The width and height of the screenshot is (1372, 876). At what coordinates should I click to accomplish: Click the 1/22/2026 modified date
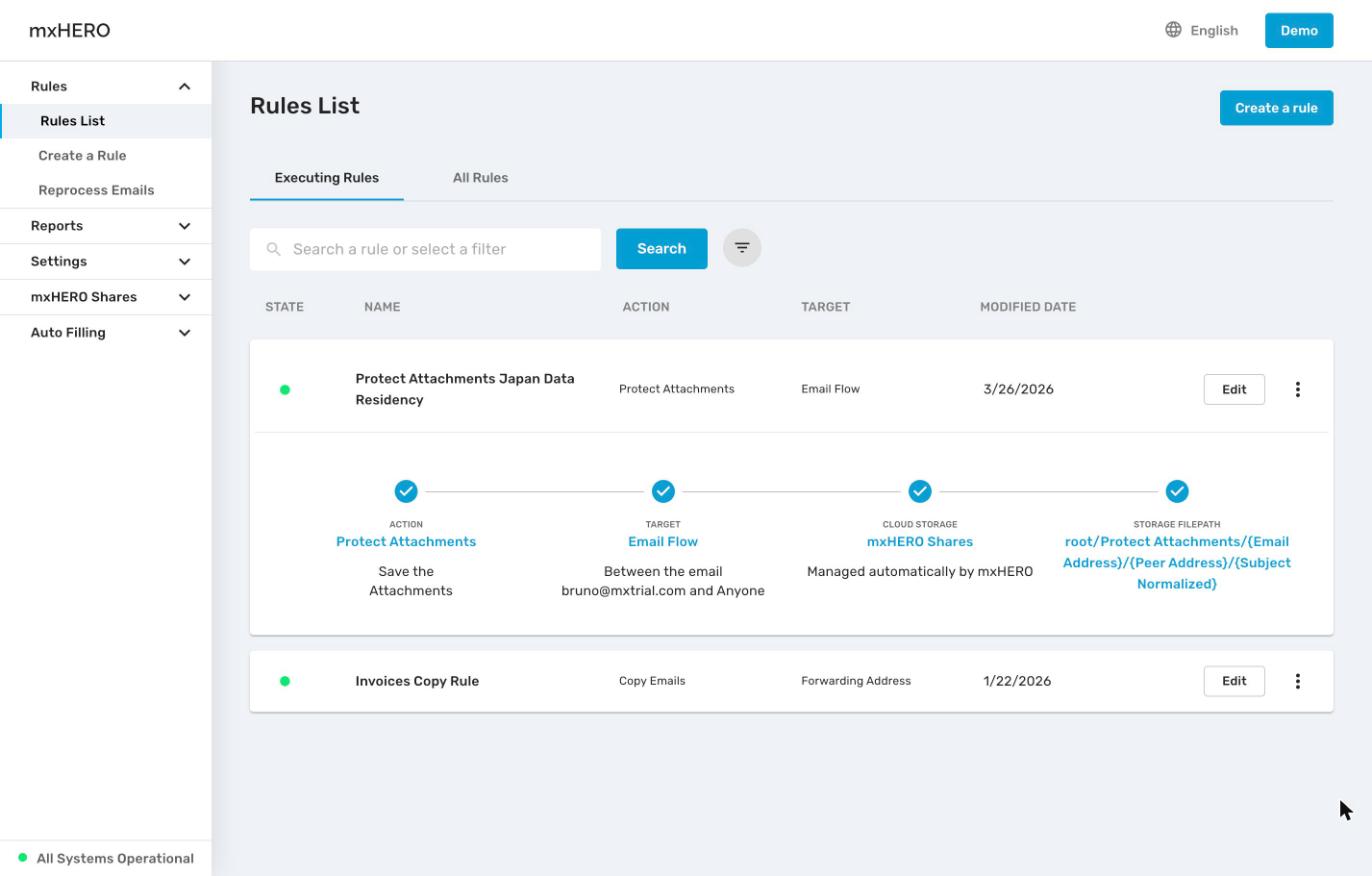(x=1017, y=681)
